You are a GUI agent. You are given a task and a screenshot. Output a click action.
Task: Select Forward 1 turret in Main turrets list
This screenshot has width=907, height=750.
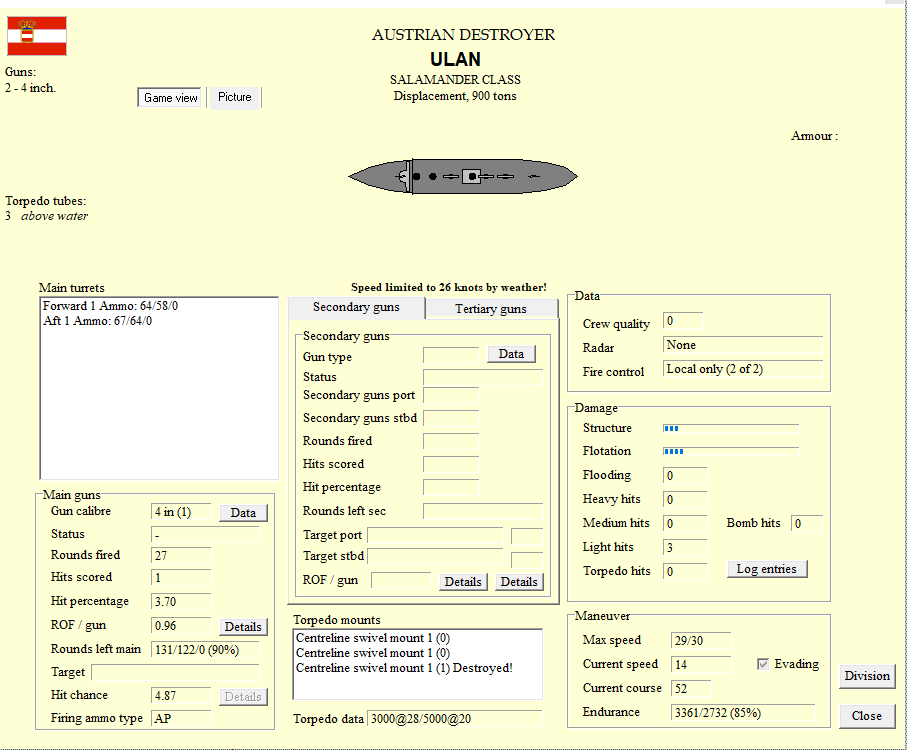110,306
